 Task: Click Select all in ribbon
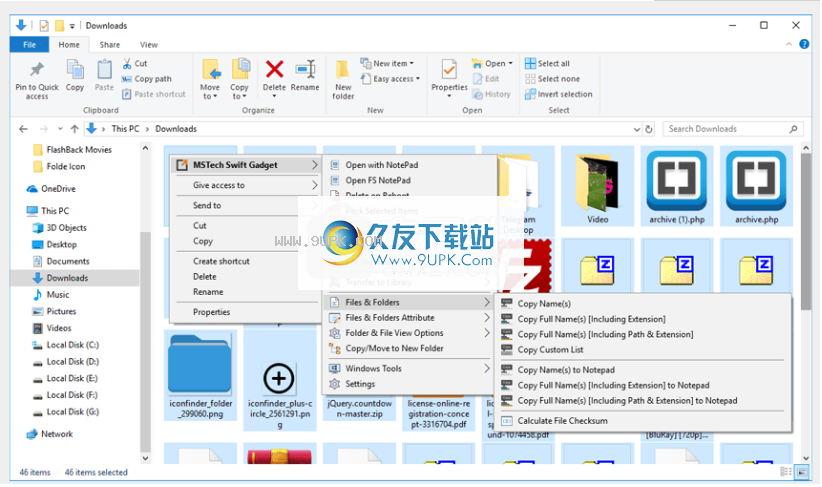point(547,63)
